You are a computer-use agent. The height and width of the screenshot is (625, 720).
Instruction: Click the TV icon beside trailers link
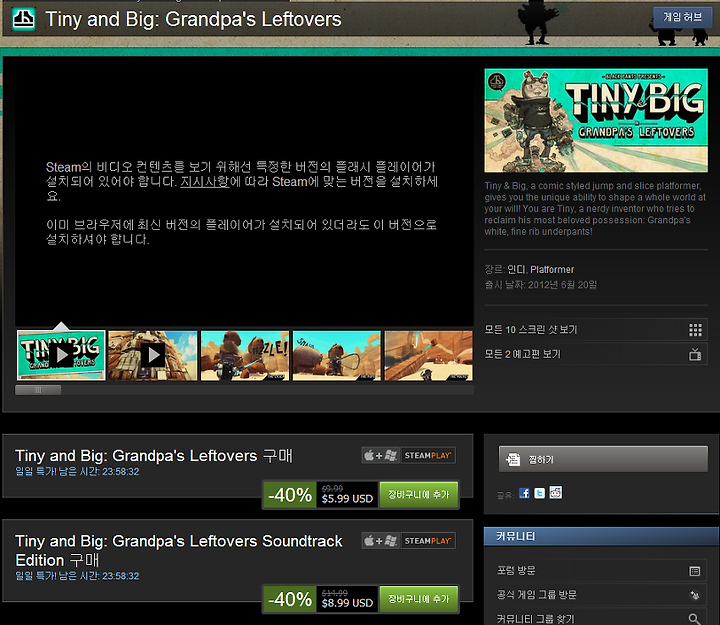pyautogui.click(x=695, y=354)
